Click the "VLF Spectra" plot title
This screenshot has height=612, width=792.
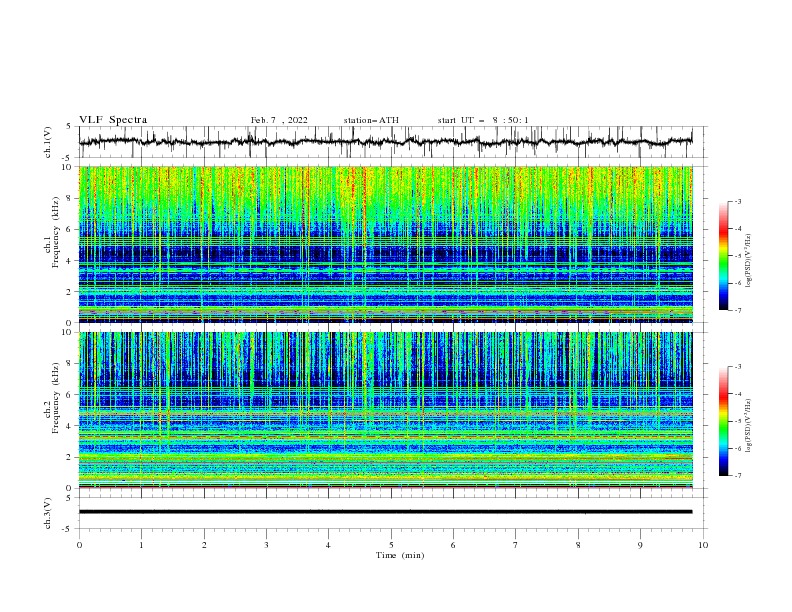point(113,120)
